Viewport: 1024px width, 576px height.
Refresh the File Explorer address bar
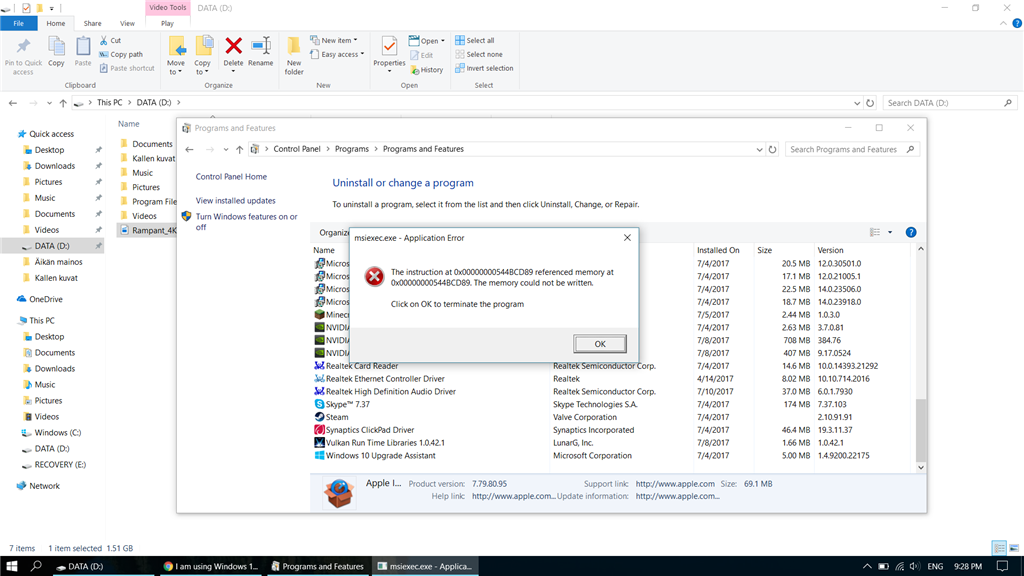click(870, 103)
